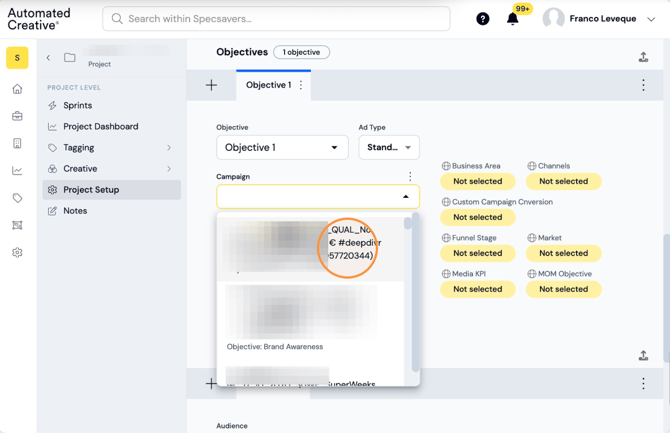Open the Ad Type Stand... dropdown
This screenshot has height=434, width=670.
[389, 147]
